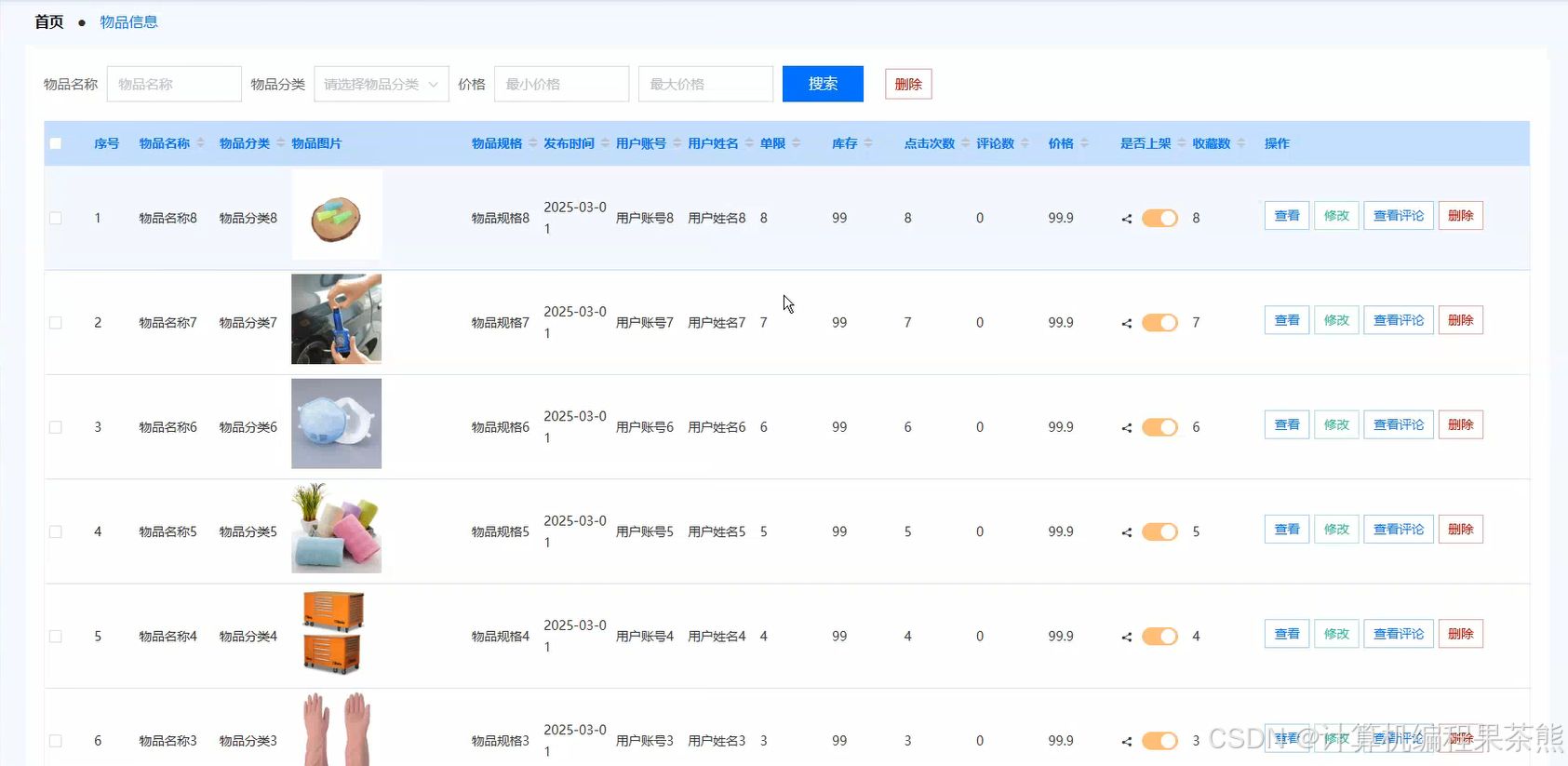Toggle 是否上架 switch for 物品名称3
Screen dimensions: 1568x766
pos(1159,741)
